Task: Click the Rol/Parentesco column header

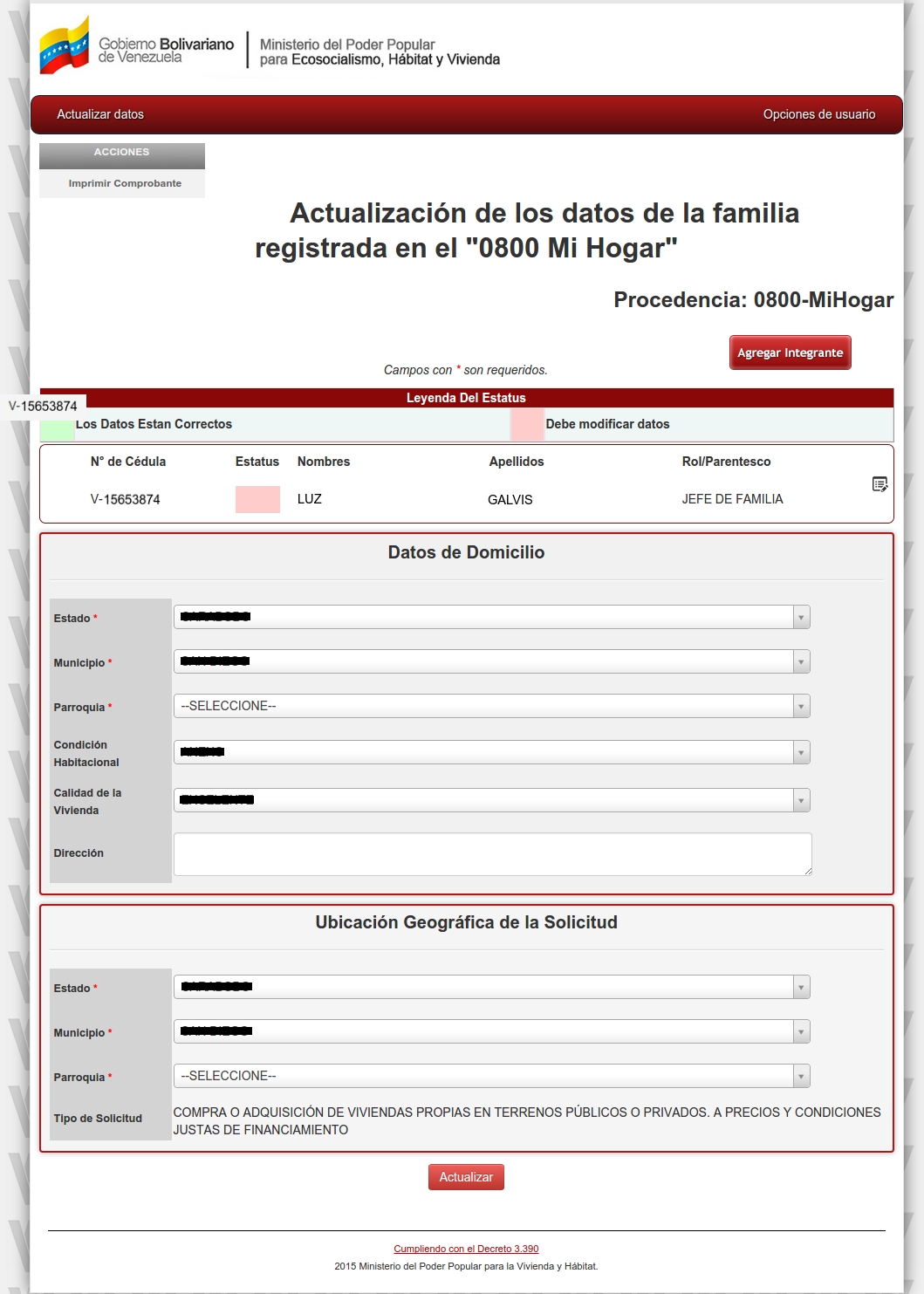Action: pos(726,462)
